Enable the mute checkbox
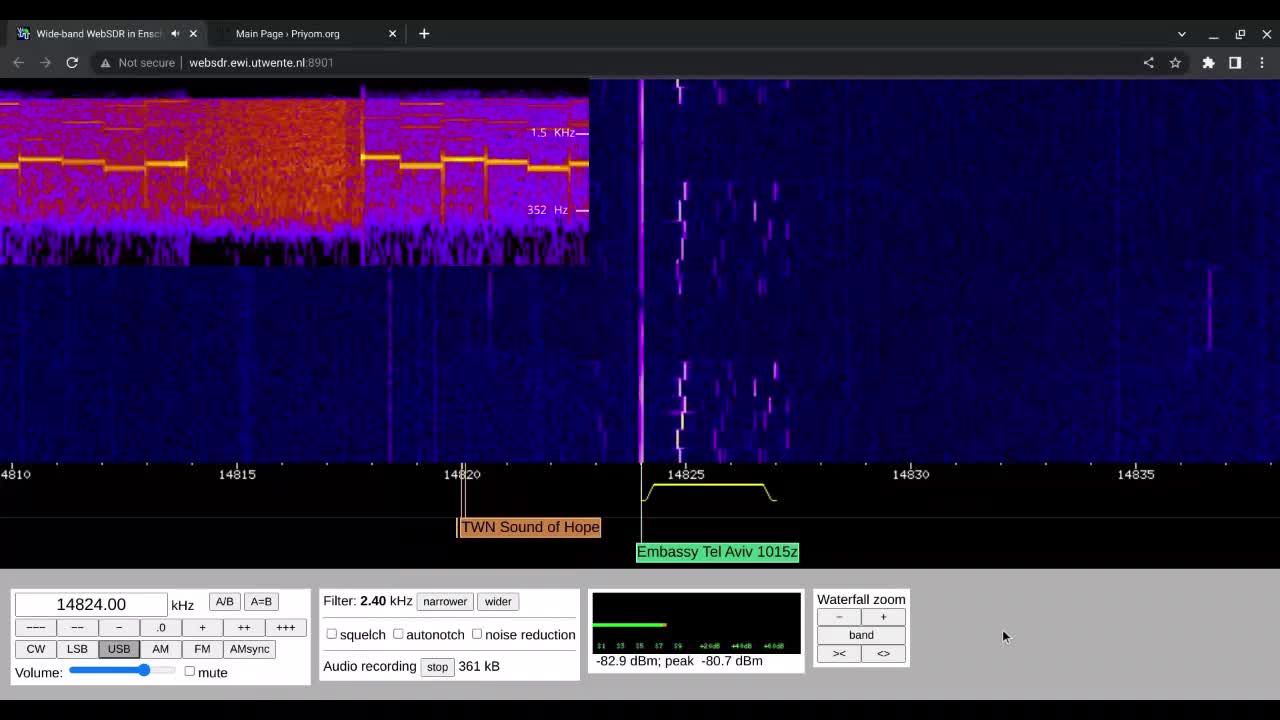 [x=189, y=671]
